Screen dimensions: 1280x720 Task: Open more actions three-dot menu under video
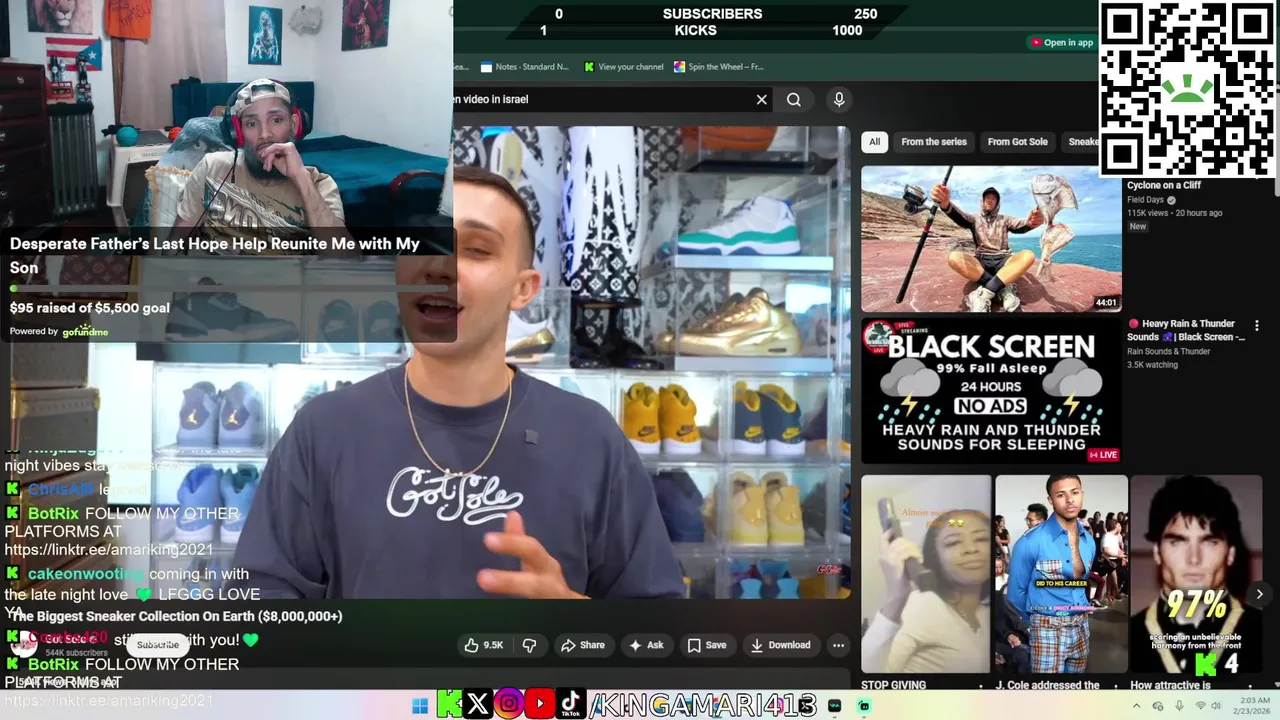[x=838, y=645]
